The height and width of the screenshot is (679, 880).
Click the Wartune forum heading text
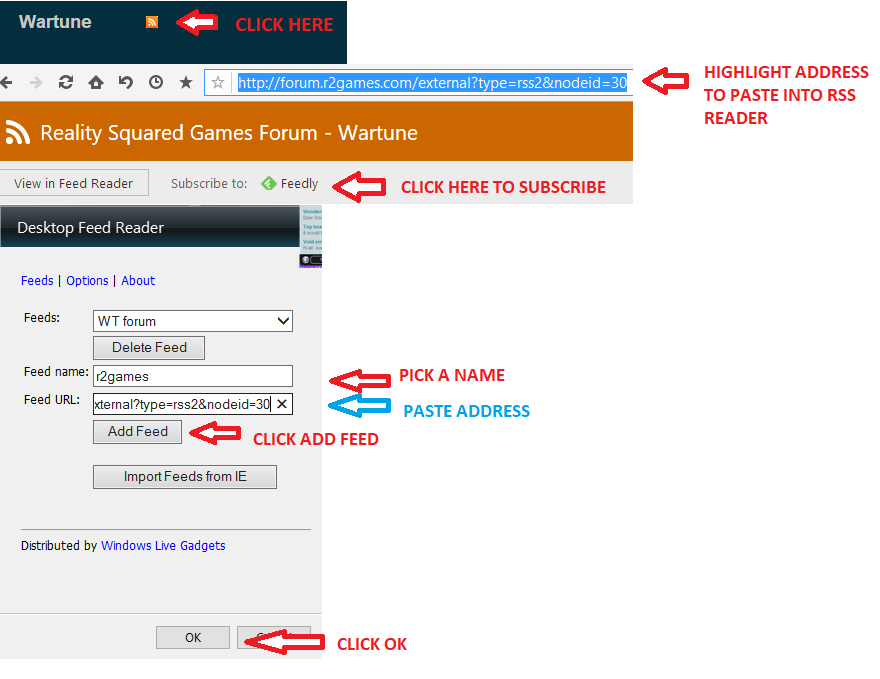tap(55, 22)
